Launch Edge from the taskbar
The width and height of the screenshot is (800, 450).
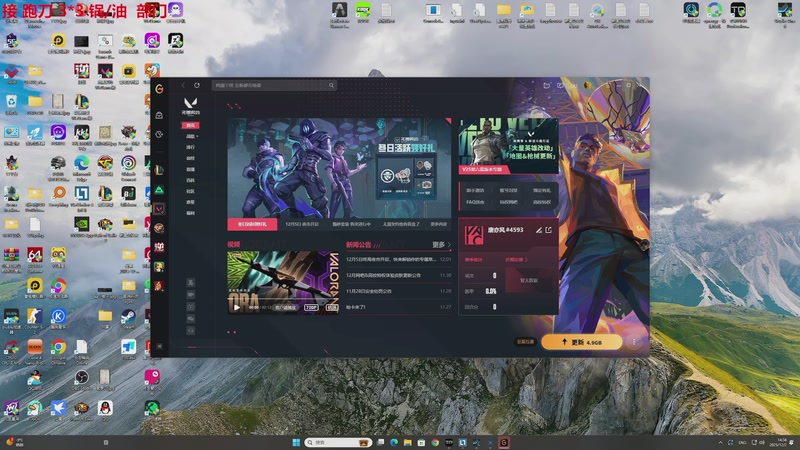point(394,442)
